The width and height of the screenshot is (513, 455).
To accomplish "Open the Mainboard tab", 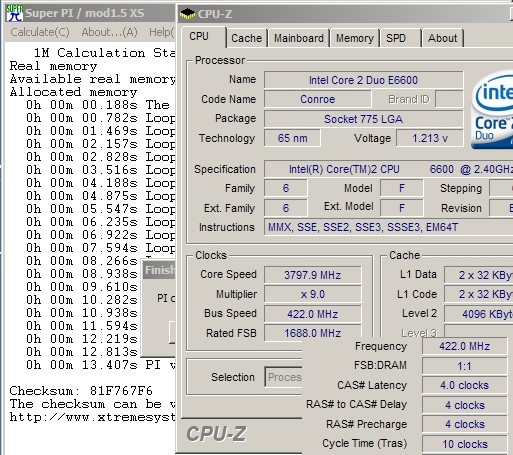I will pyautogui.click(x=299, y=38).
